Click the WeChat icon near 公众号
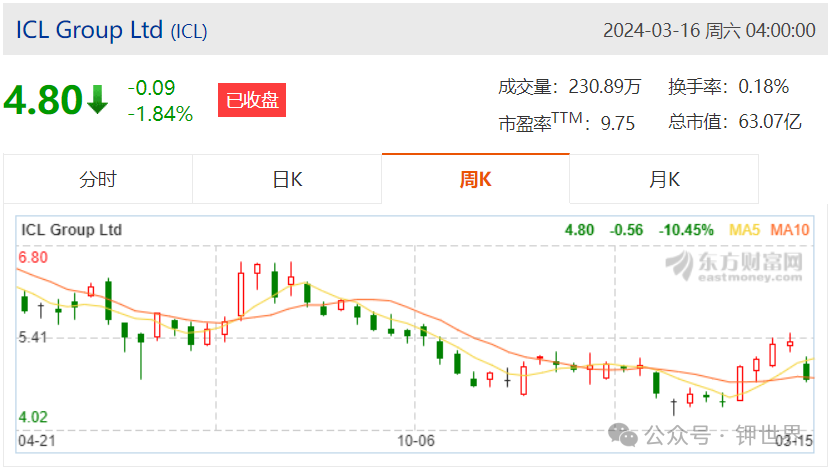The width and height of the screenshot is (829, 468). [x=623, y=435]
